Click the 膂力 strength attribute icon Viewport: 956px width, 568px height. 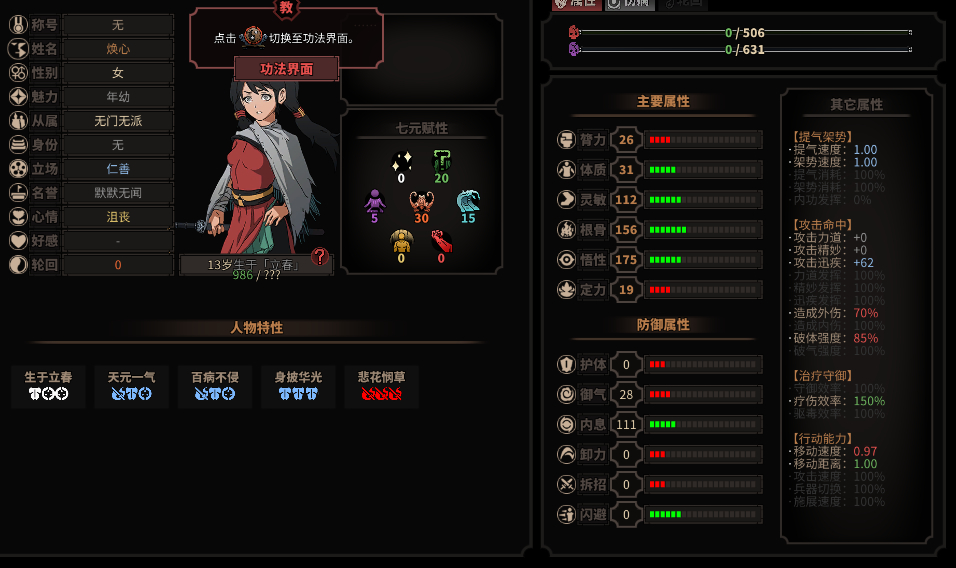566,140
